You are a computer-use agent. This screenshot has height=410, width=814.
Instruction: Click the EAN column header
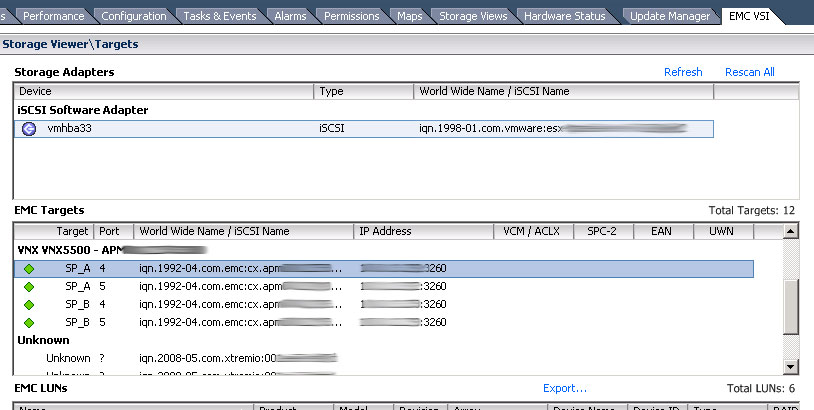coord(663,231)
